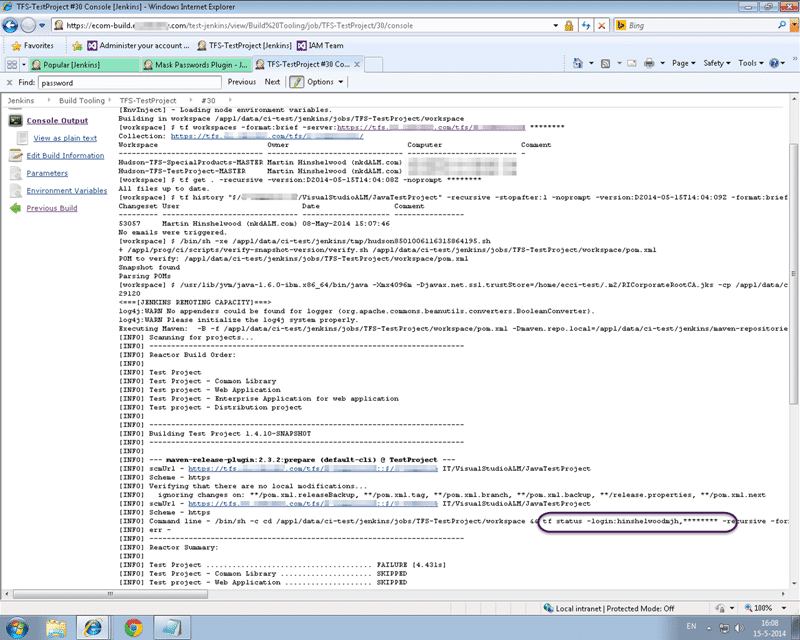Image resolution: width=800 pixels, height=640 pixels.
Task: Open the Console Output sidebar link
Action: coord(57,120)
